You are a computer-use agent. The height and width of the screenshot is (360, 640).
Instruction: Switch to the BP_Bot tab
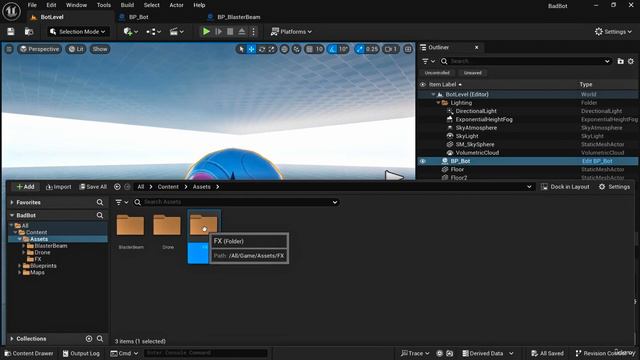138,17
